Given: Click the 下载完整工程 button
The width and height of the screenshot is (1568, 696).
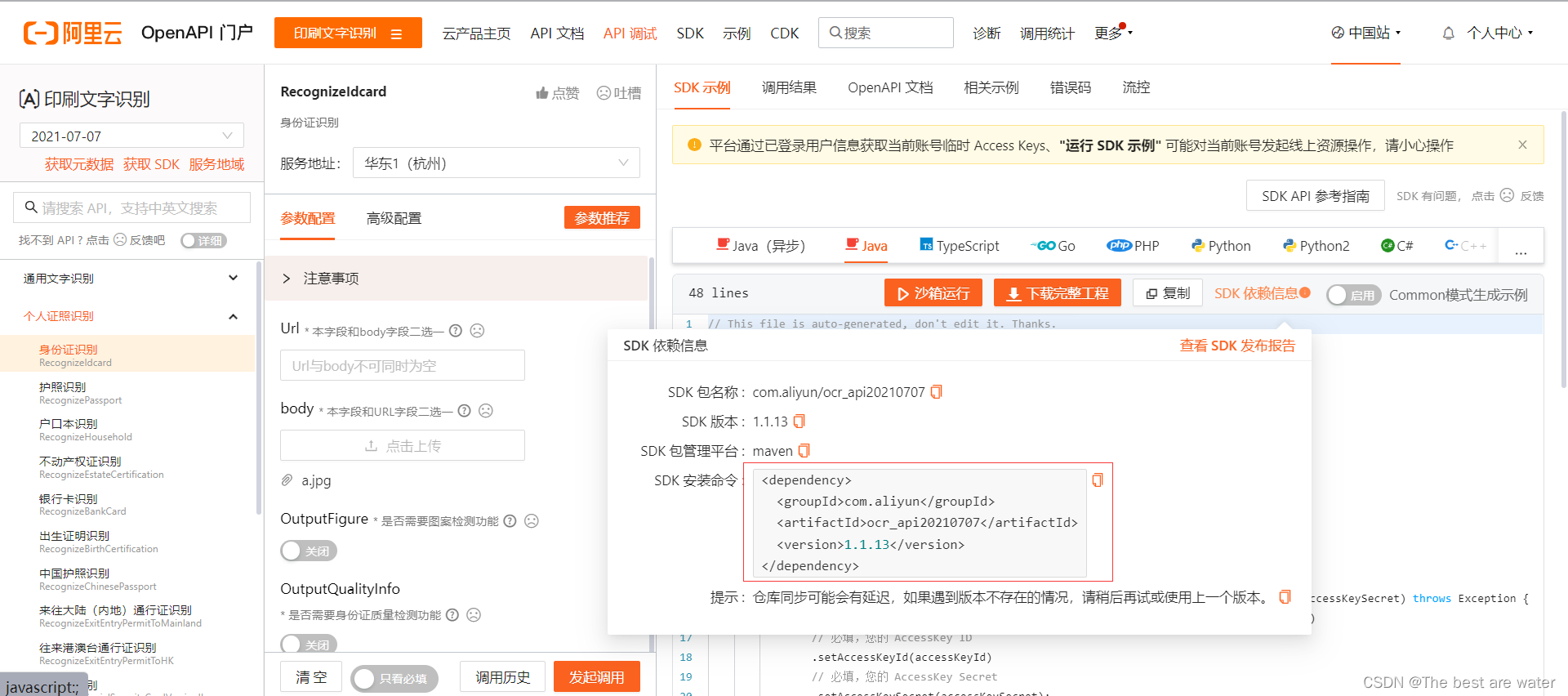Looking at the screenshot, I should (x=1058, y=293).
